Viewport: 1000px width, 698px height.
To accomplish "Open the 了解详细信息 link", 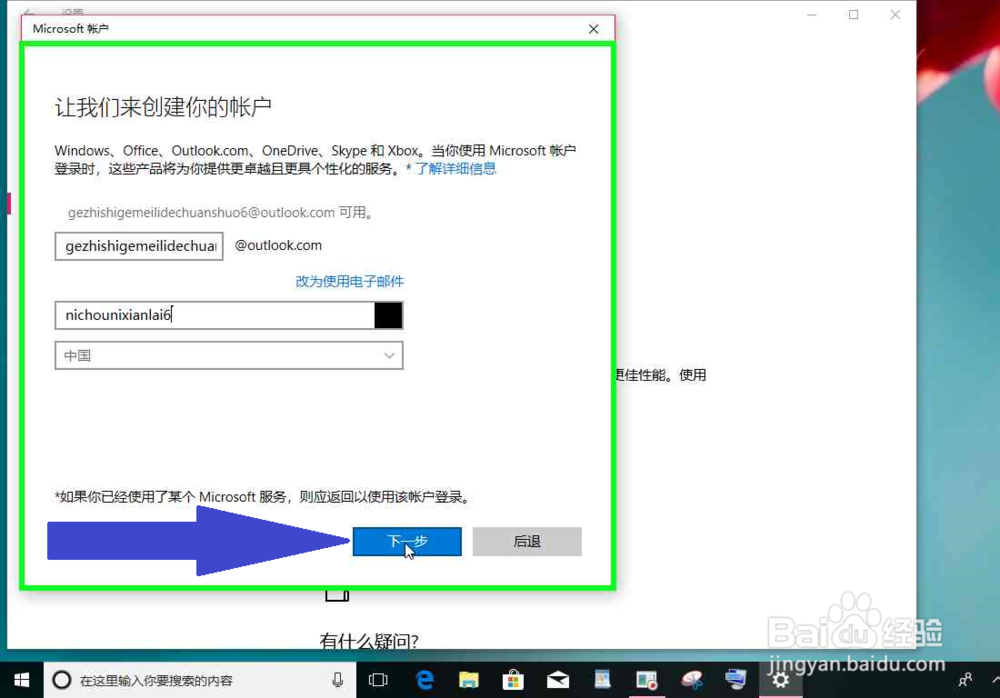I will [455, 168].
